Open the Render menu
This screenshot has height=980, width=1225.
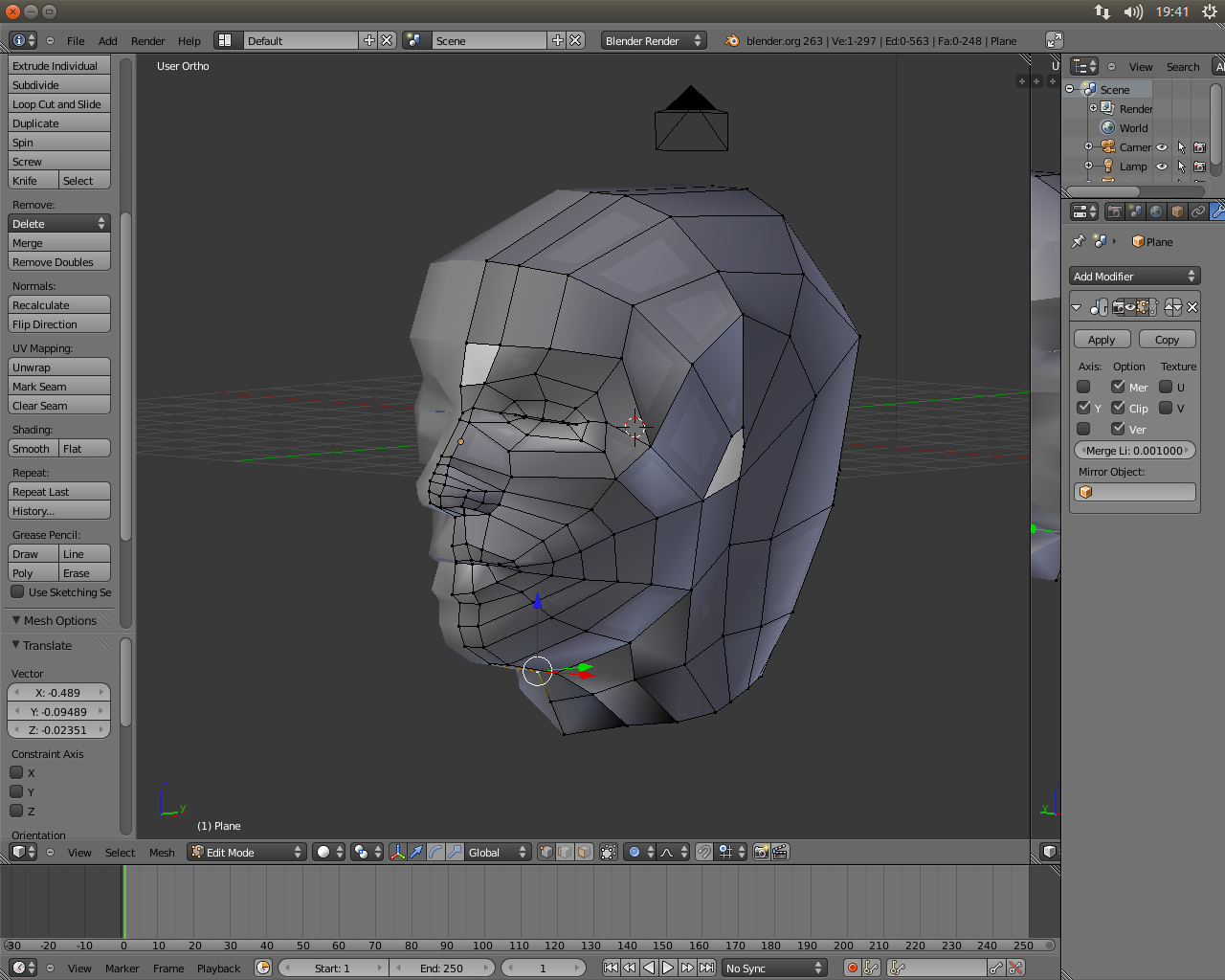click(x=148, y=41)
